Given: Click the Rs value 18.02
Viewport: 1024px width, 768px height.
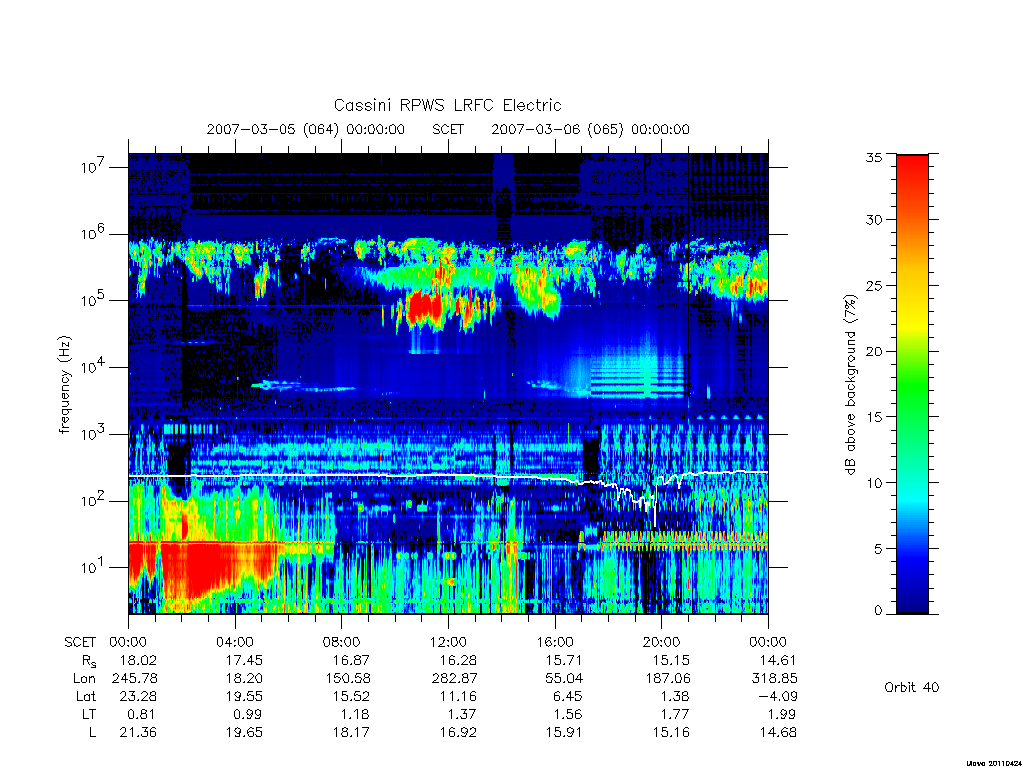Looking at the screenshot, I should 138,660.
